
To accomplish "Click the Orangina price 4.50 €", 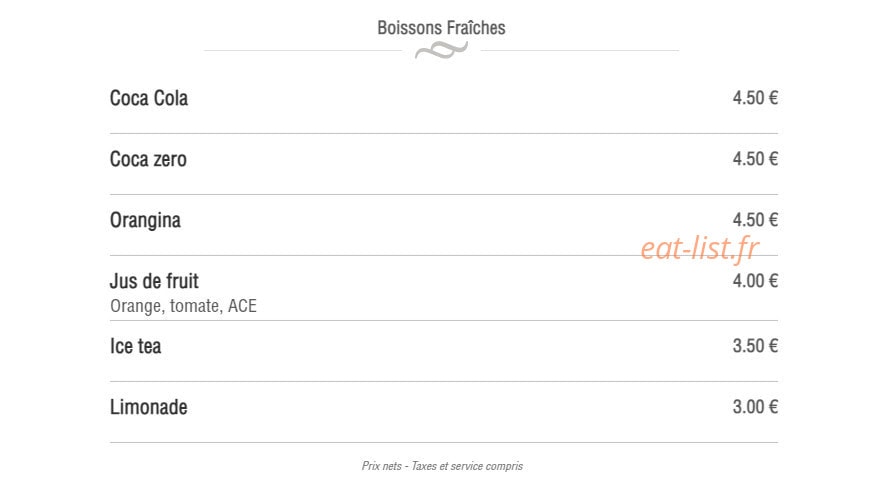I will pos(755,220).
